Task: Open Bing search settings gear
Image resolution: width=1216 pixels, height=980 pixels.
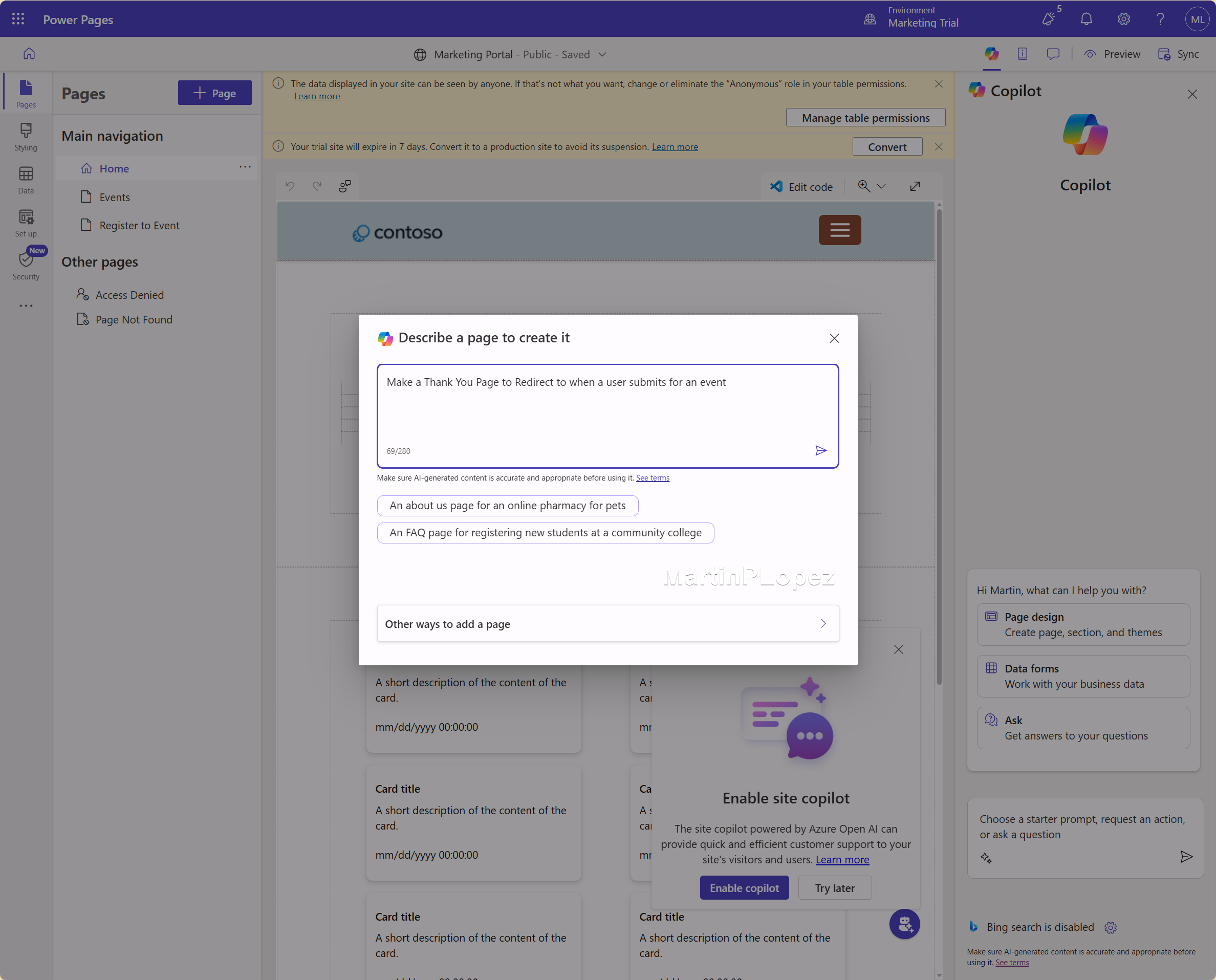Action: (1111, 927)
